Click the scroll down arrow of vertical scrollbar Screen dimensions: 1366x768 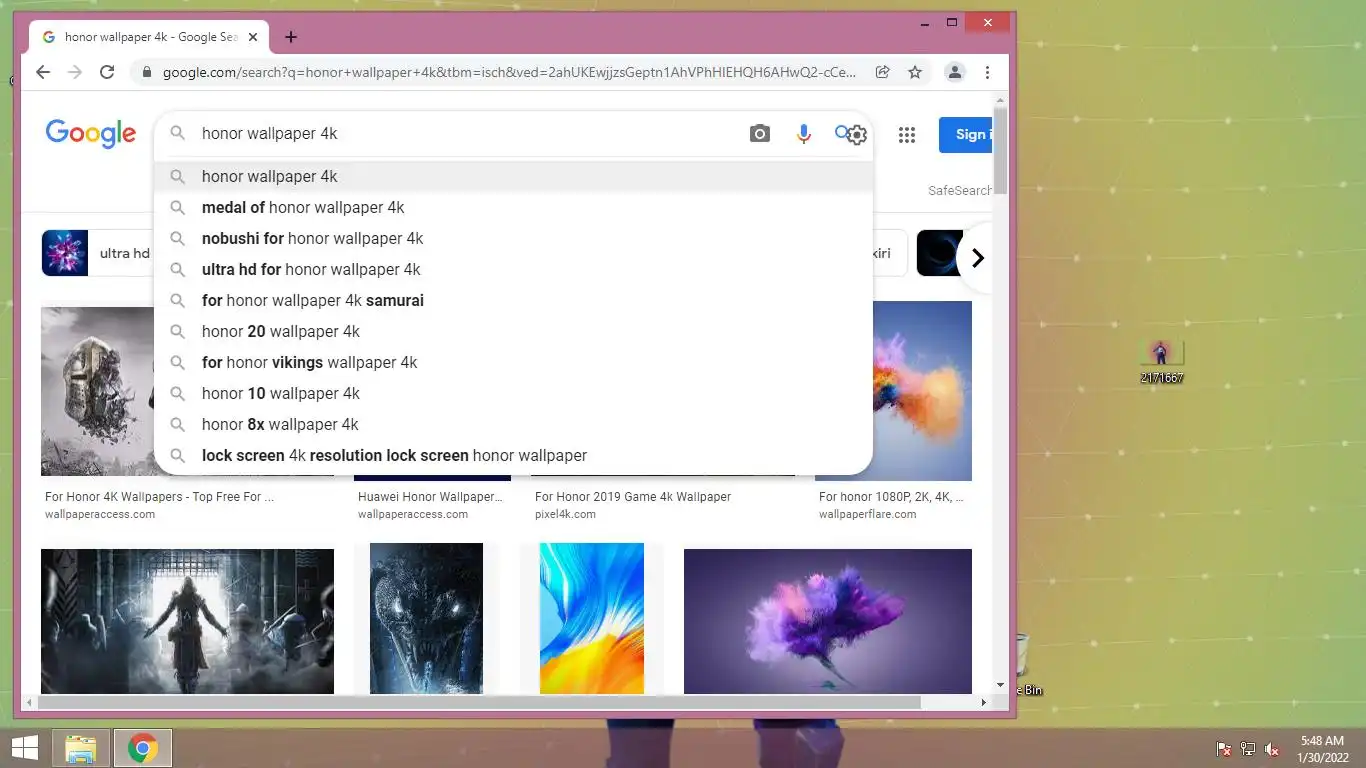point(1000,686)
